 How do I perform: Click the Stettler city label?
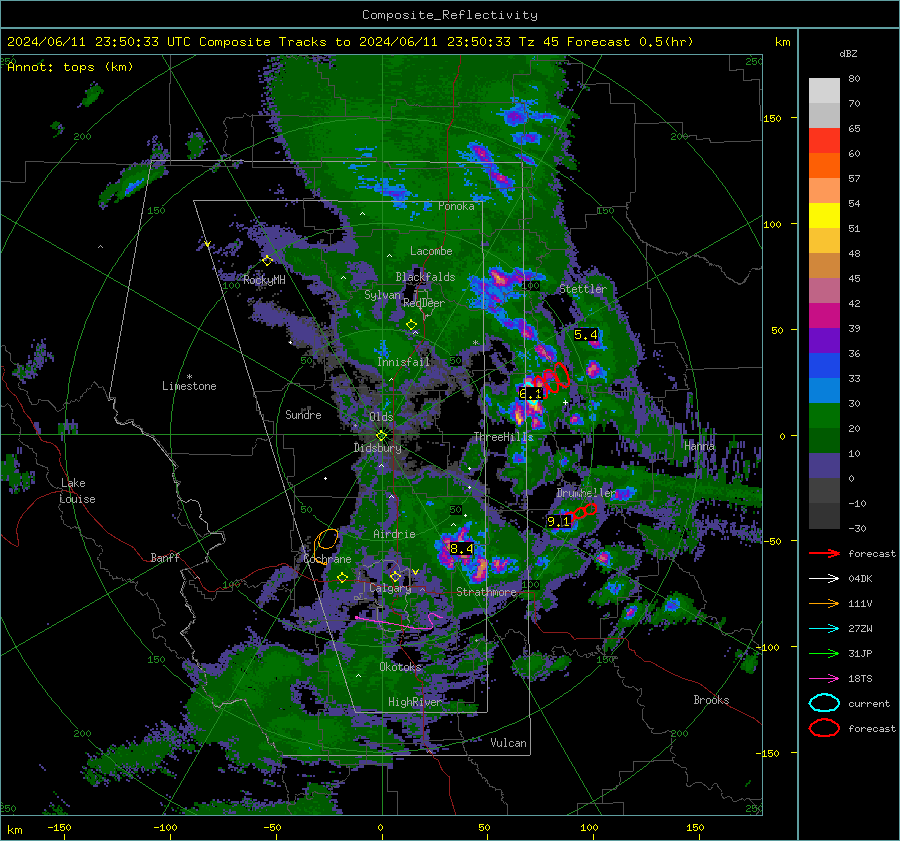pyautogui.click(x=583, y=289)
